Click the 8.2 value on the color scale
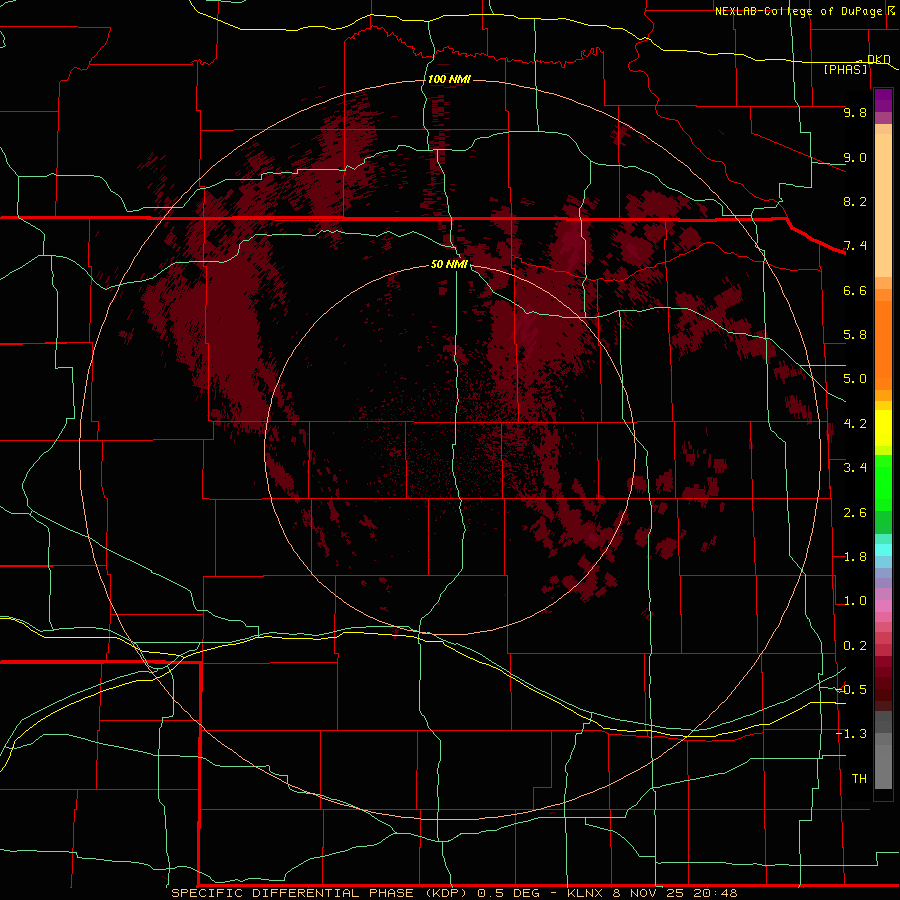Screen dimensions: 900x900 point(855,201)
